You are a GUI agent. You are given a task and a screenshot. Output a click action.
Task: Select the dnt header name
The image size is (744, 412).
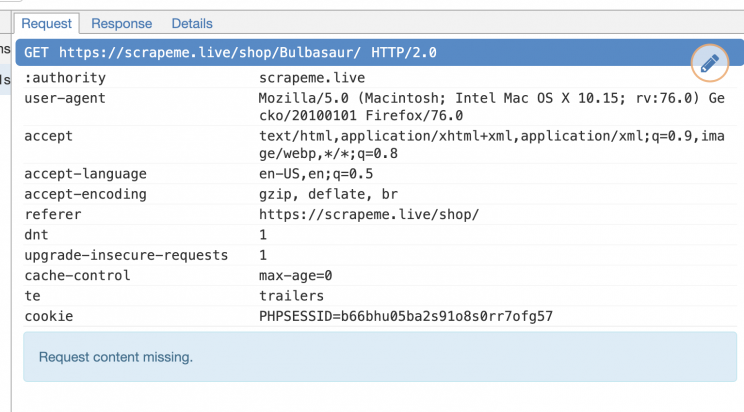coord(36,235)
